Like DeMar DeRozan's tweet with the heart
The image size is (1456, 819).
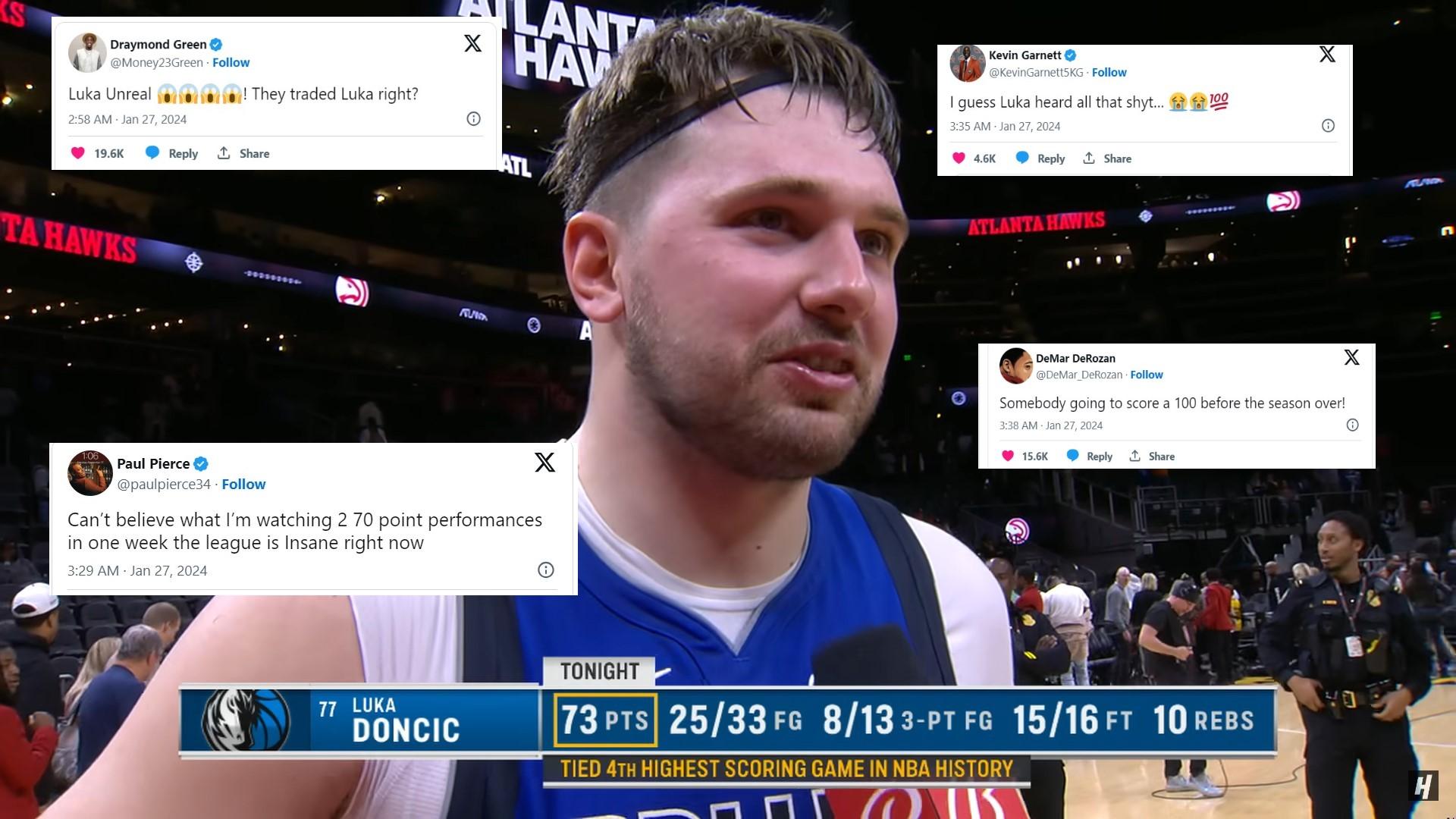pyautogui.click(x=1008, y=456)
